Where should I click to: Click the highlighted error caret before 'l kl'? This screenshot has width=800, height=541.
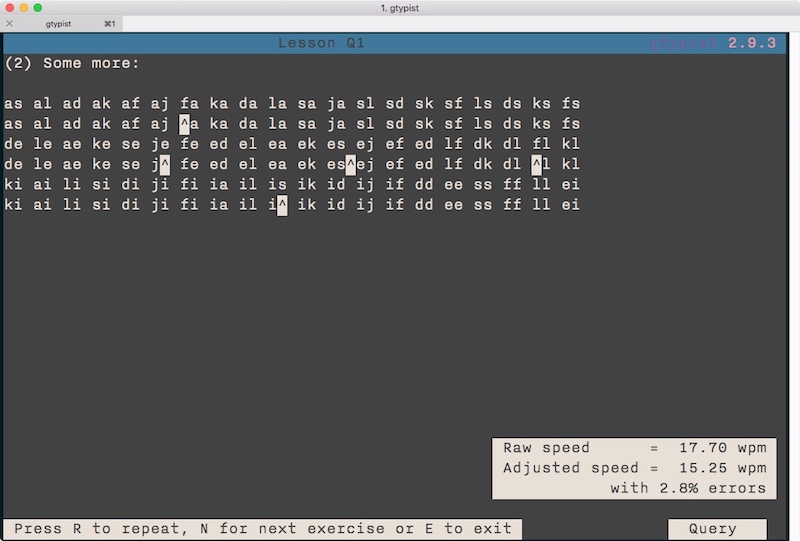(537, 164)
